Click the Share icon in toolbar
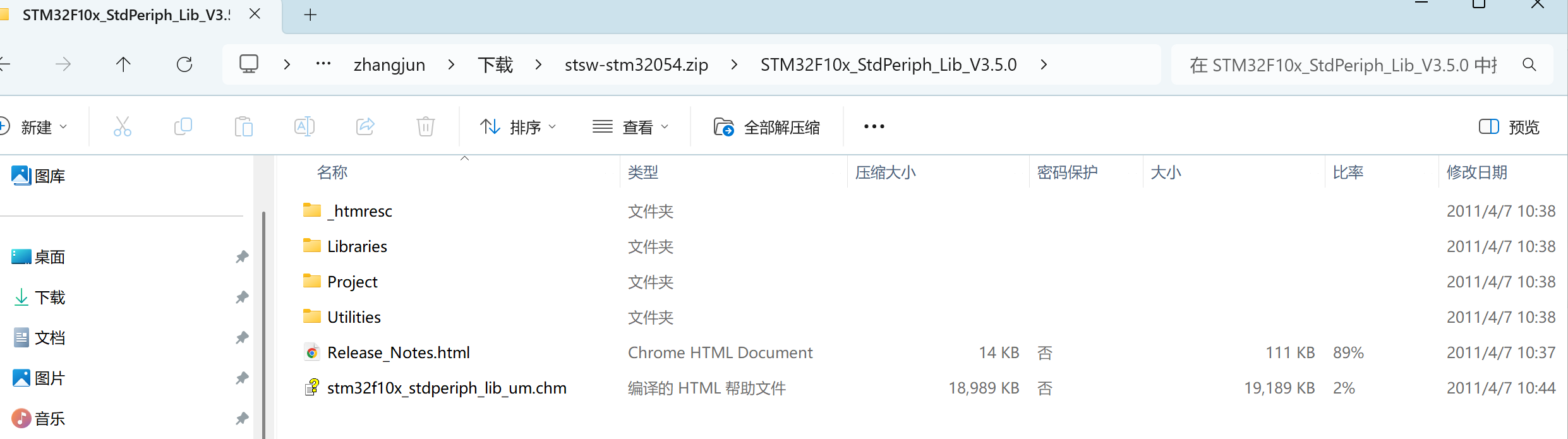 tap(365, 127)
